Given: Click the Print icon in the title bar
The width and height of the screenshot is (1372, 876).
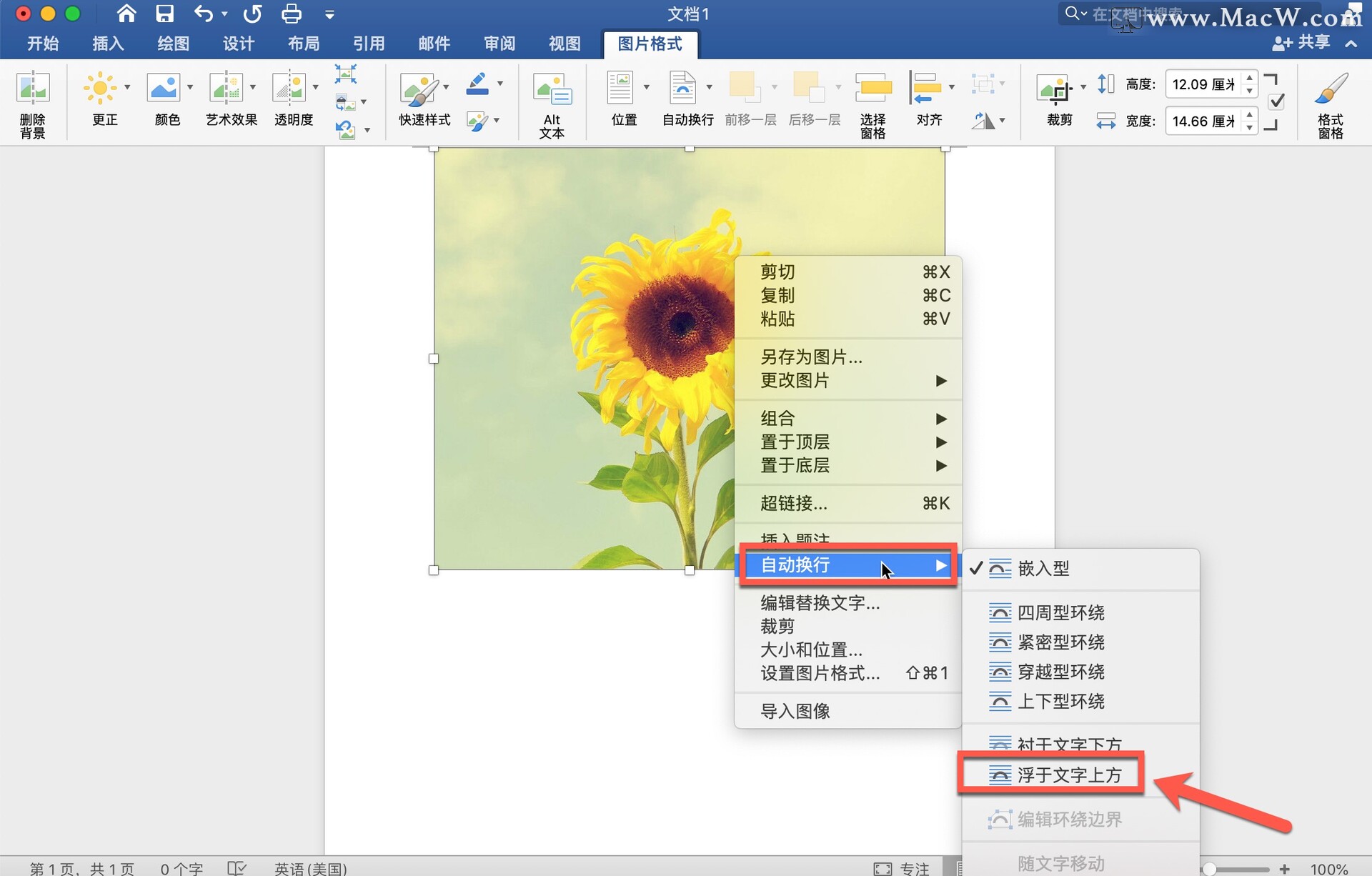Looking at the screenshot, I should point(292,14).
